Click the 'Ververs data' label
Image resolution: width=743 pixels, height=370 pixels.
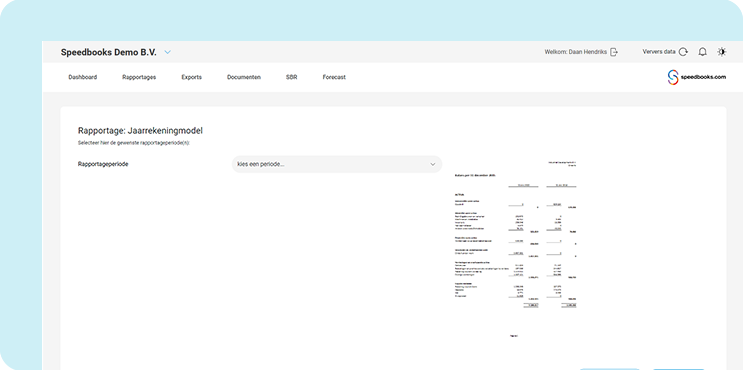(659, 52)
